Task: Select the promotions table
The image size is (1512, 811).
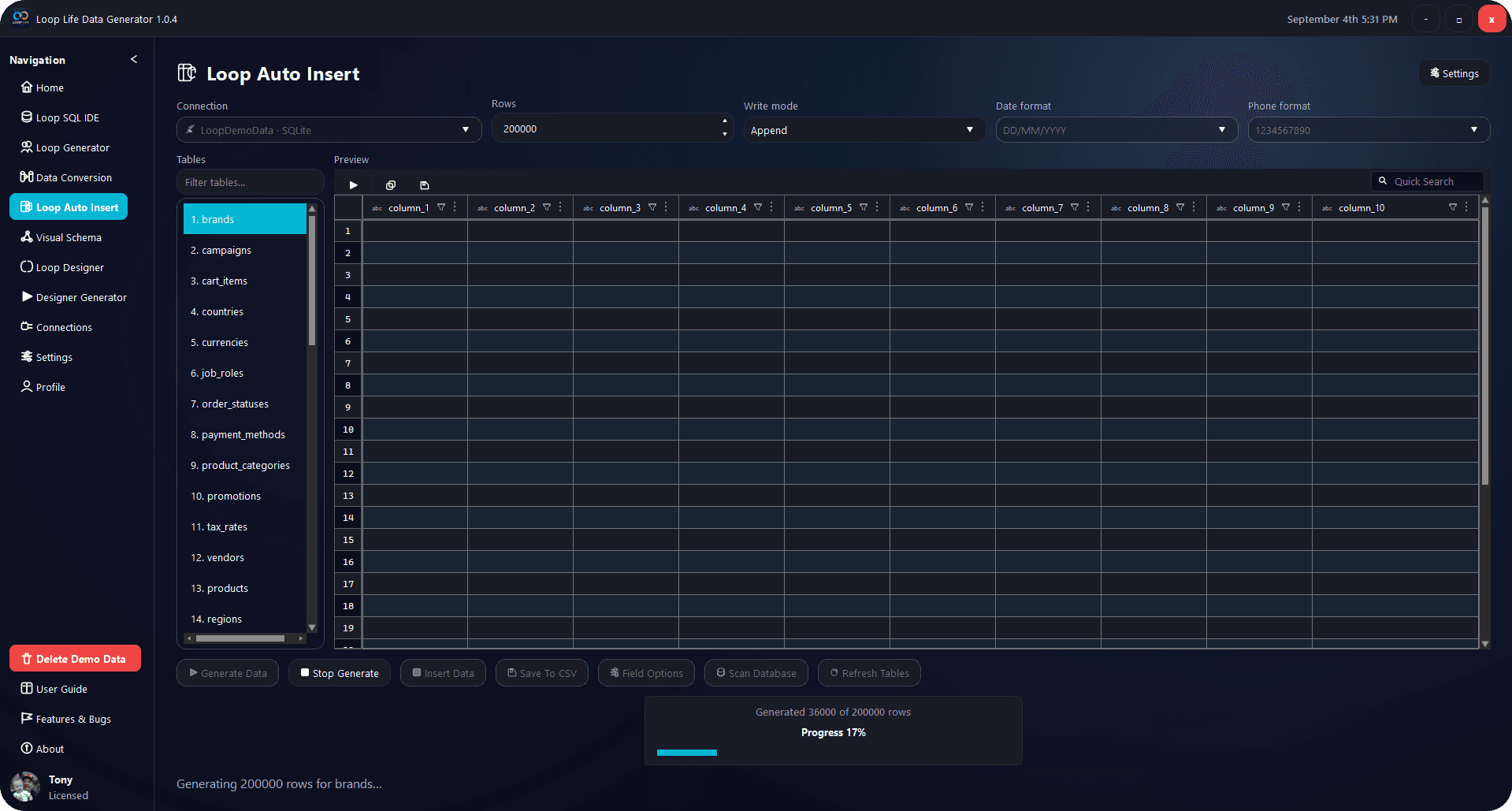Action: [244, 496]
